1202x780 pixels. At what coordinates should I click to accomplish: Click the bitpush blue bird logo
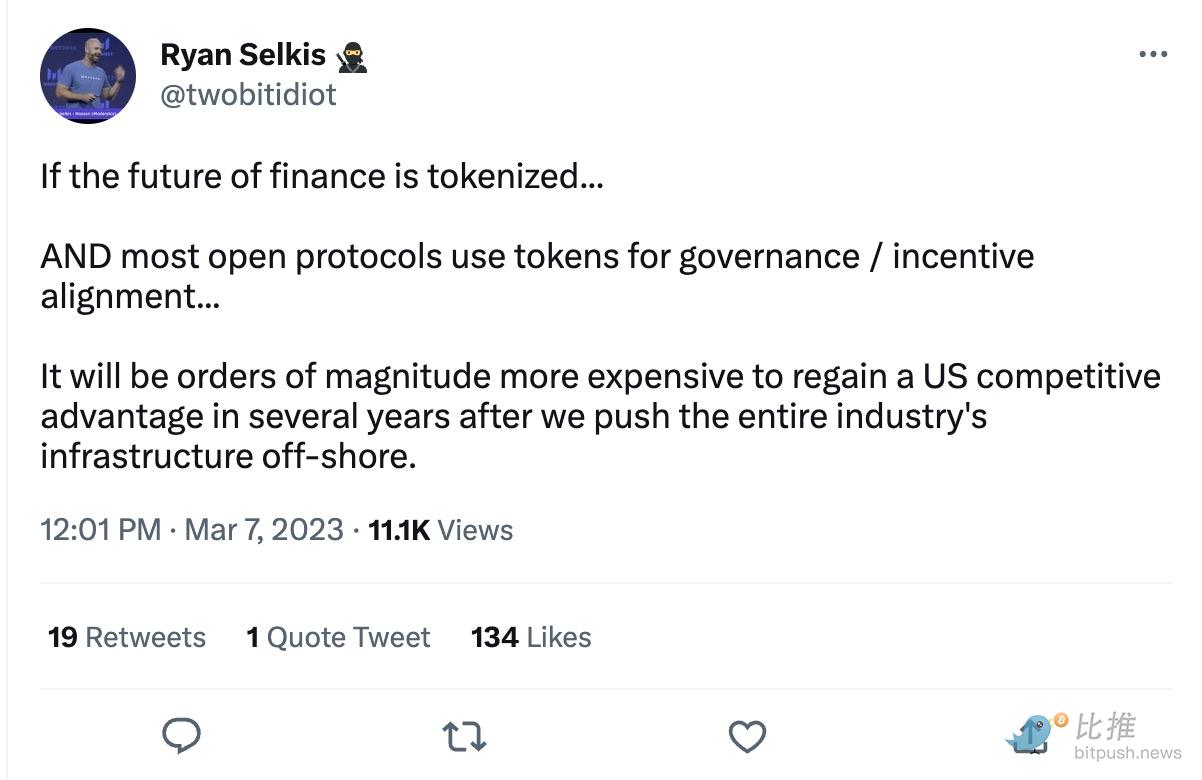(x=1030, y=734)
